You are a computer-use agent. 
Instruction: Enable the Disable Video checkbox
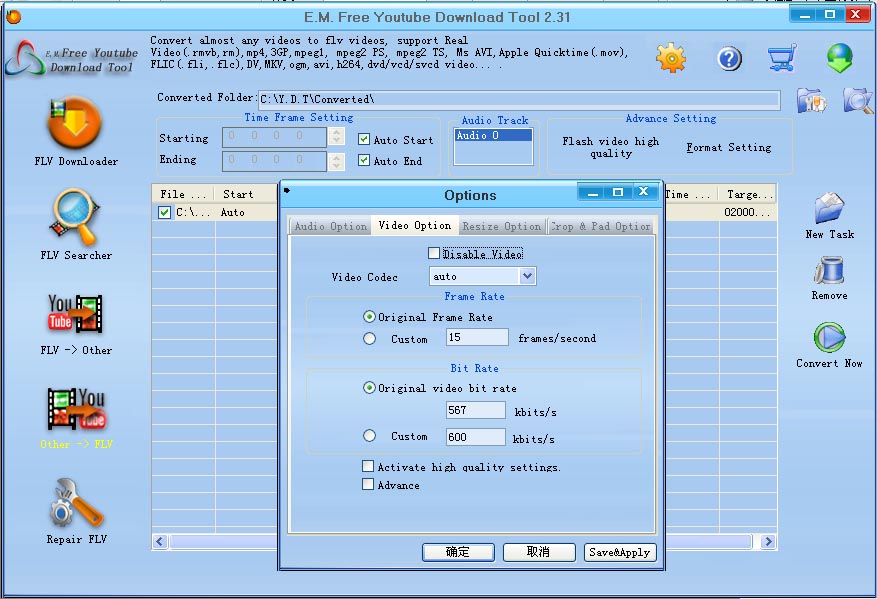point(434,254)
